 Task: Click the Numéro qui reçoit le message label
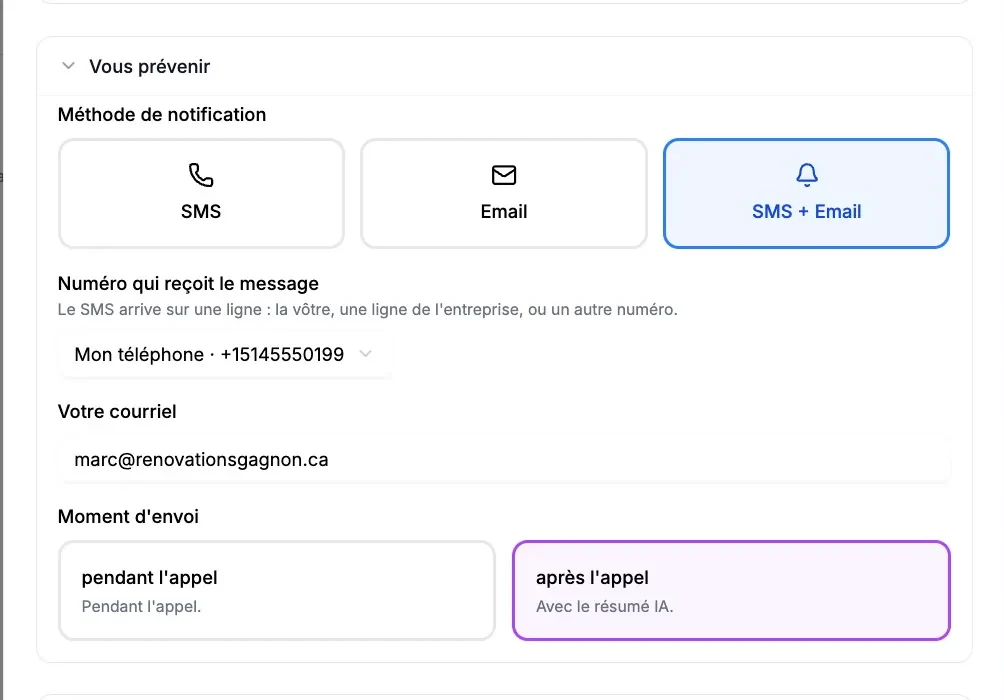click(x=188, y=284)
